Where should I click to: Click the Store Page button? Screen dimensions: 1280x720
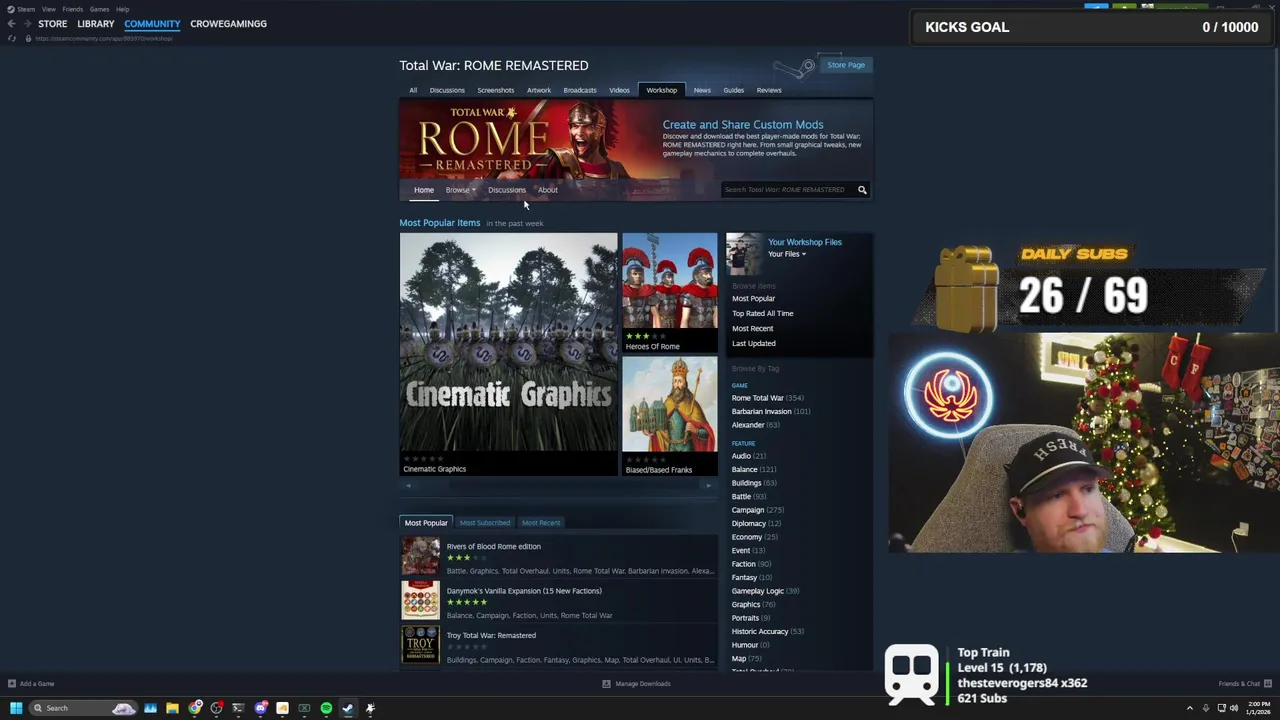[x=846, y=65]
